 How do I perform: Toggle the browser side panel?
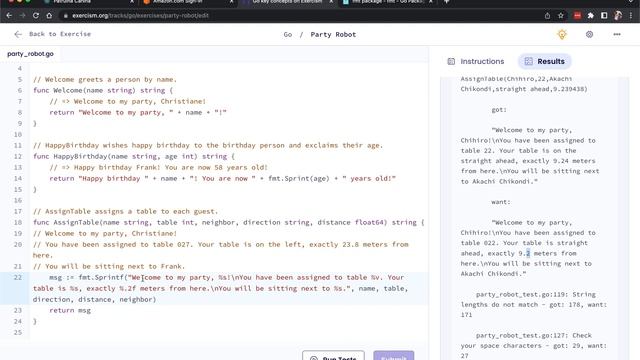click(x=604, y=16)
